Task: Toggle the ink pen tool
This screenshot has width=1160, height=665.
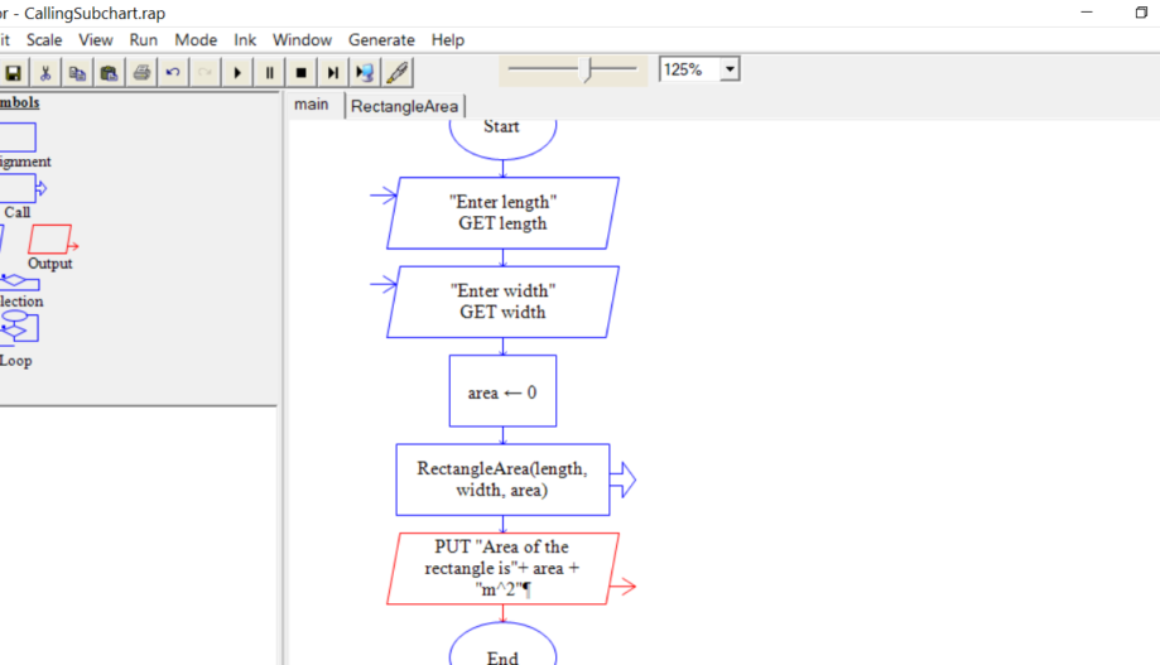Action: pos(397,73)
